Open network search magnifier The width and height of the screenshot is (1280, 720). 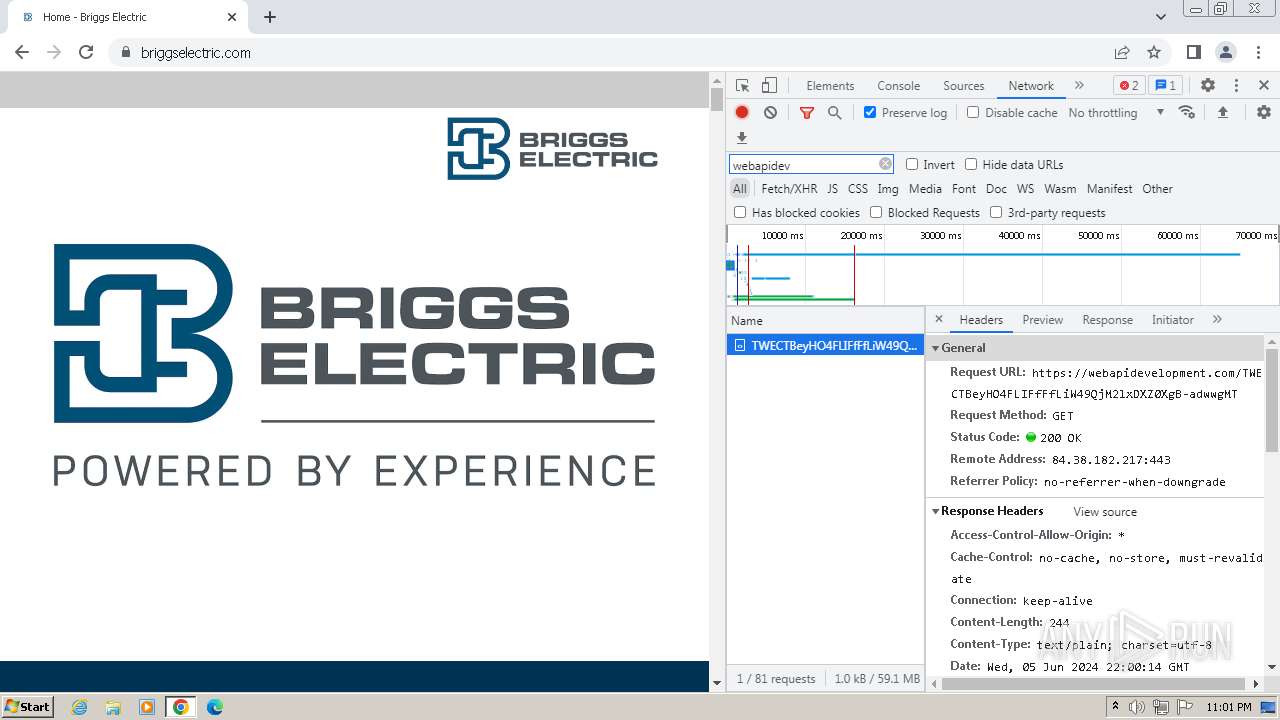point(834,113)
